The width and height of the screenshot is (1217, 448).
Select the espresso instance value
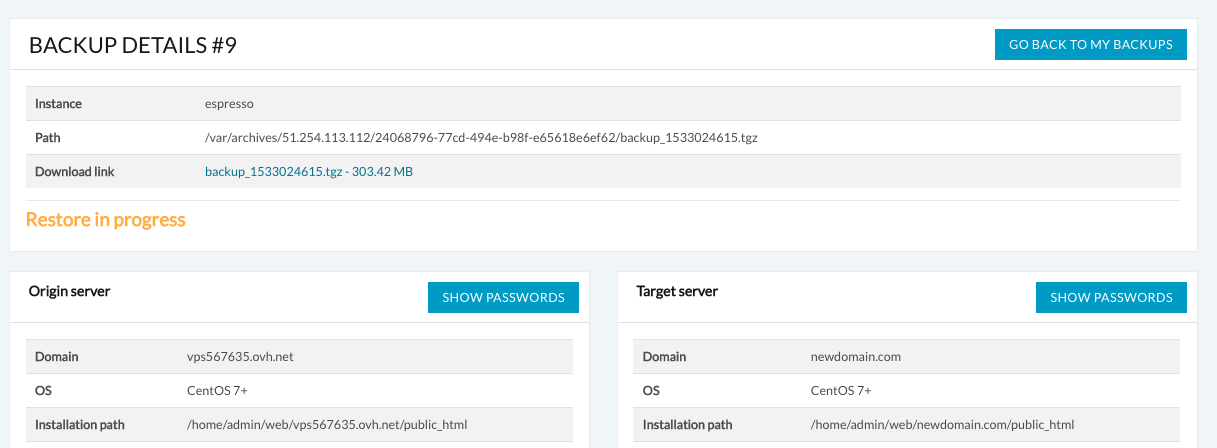[x=227, y=104]
